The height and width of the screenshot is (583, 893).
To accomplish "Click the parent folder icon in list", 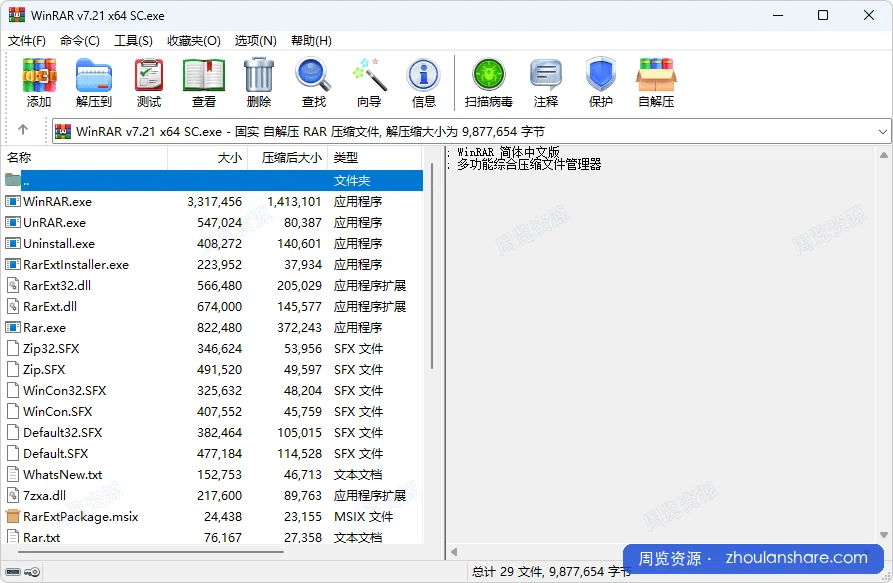I will click(13, 180).
